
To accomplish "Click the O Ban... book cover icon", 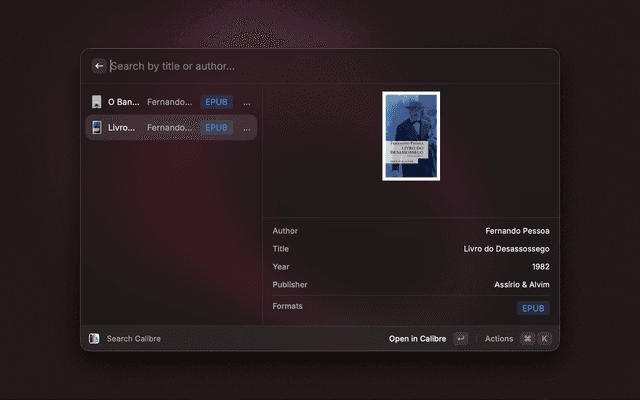I will (96, 102).
